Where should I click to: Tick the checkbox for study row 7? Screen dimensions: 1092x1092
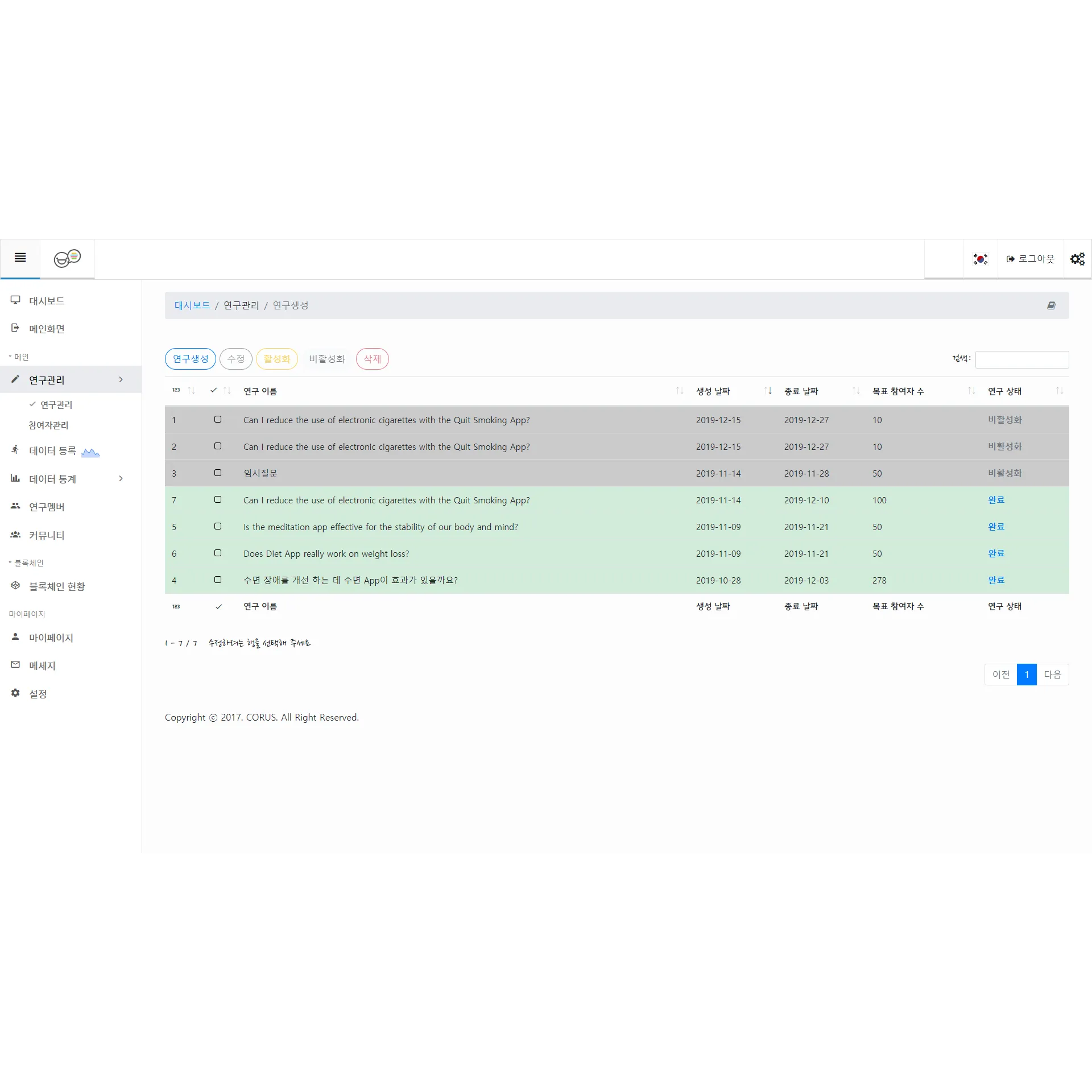click(x=218, y=500)
